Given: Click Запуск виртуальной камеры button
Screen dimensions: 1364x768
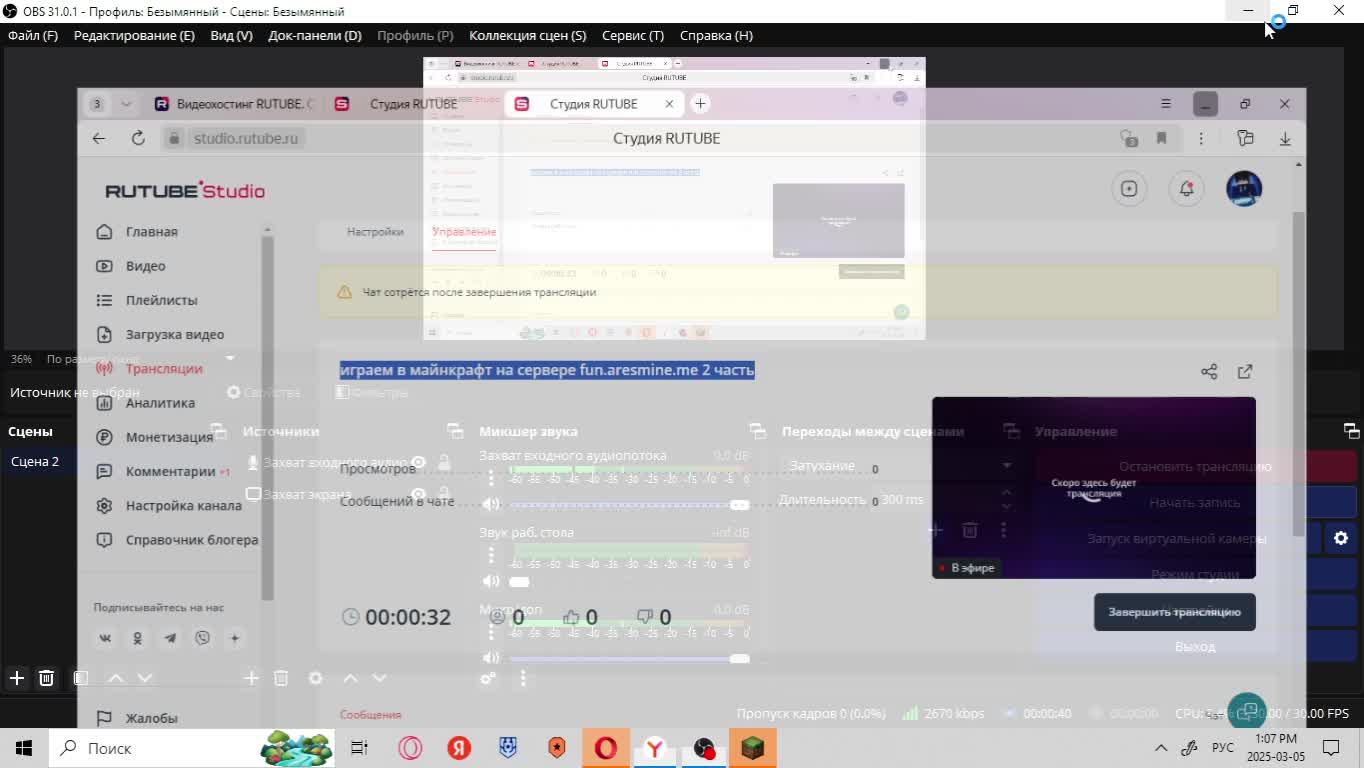Looking at the screenshot, I should [1177, 538].
